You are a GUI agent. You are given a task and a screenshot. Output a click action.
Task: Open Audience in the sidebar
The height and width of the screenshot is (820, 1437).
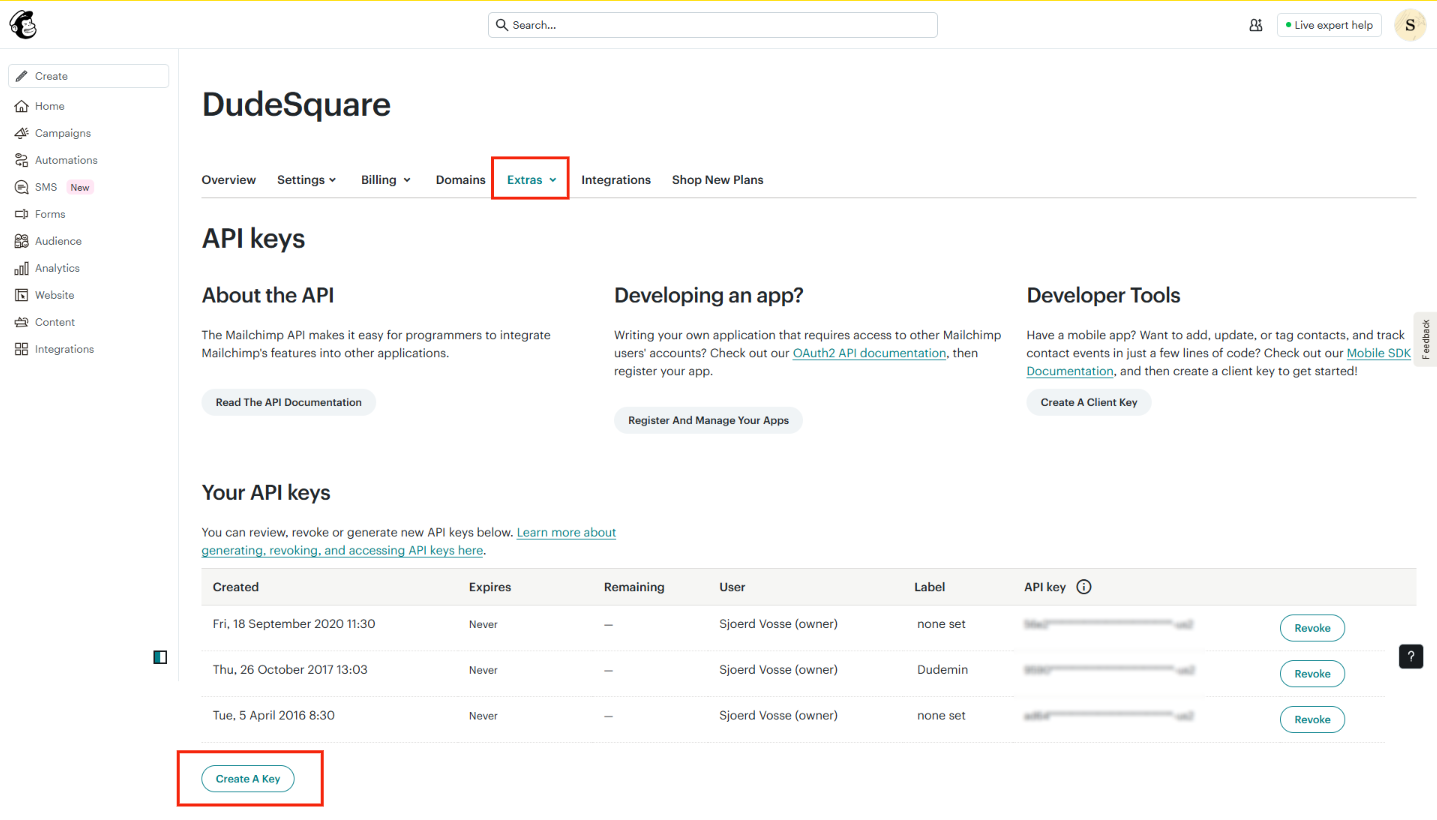point(58,241)
